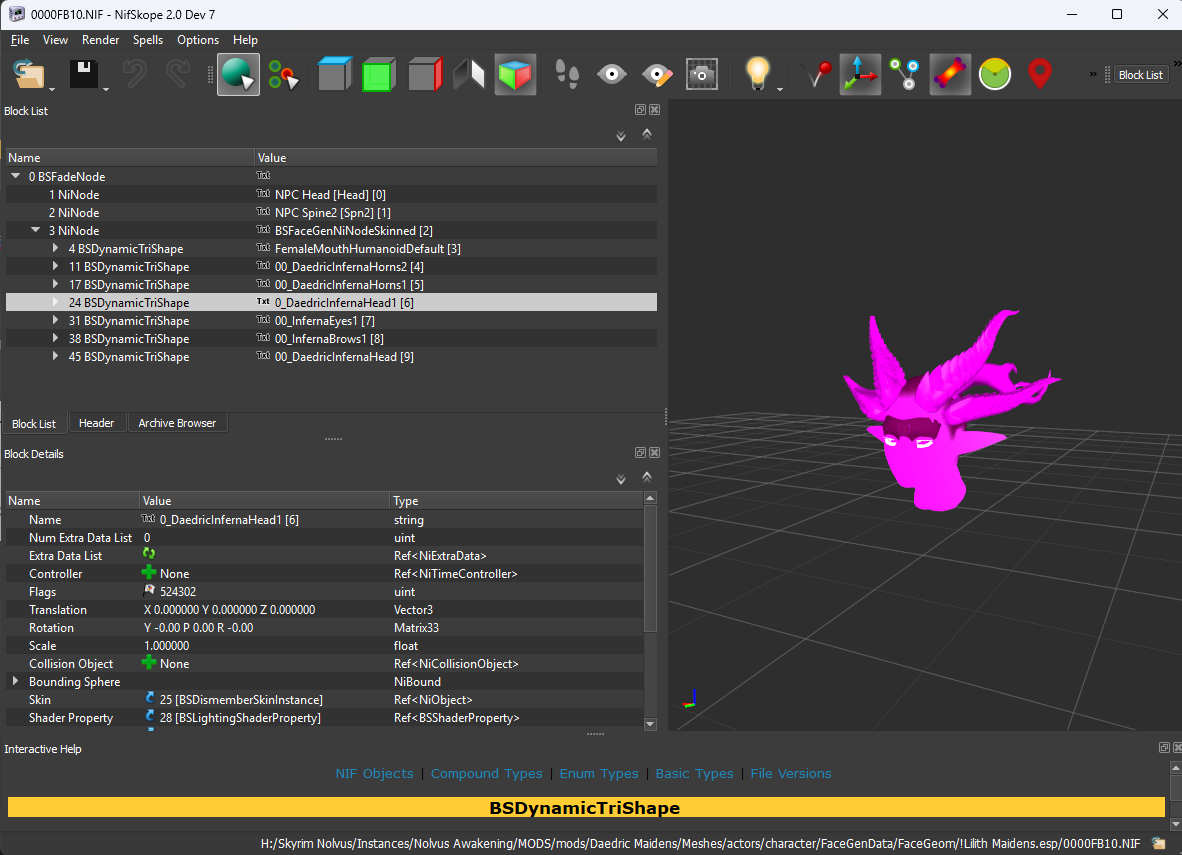
Task: Open Compound Types help link
Action: 486,774
